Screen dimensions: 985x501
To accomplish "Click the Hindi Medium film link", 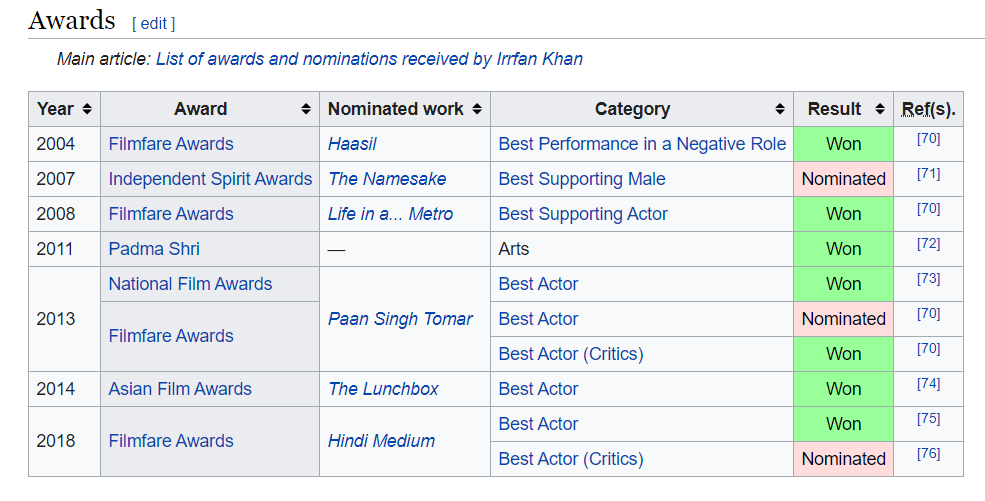I will (381, 441).
